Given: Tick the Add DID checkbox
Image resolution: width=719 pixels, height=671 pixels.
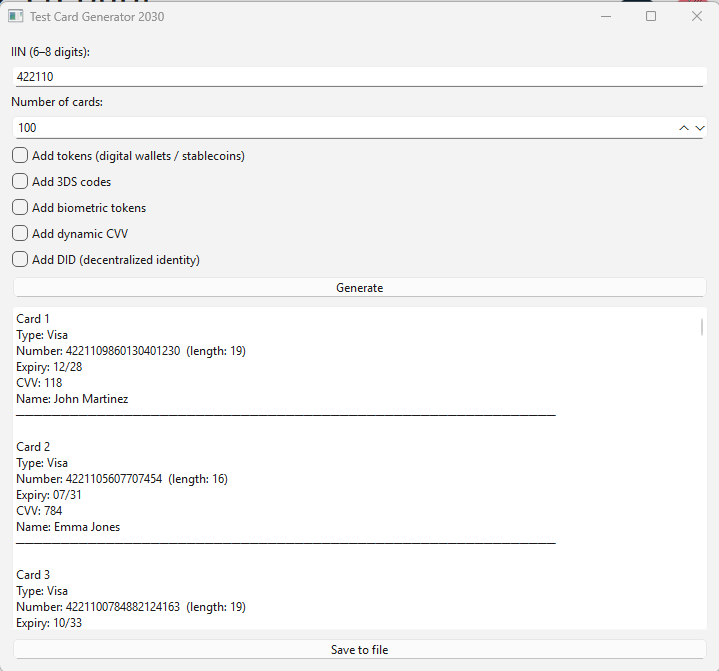Looking at the screenshot, I should point(20,260).
